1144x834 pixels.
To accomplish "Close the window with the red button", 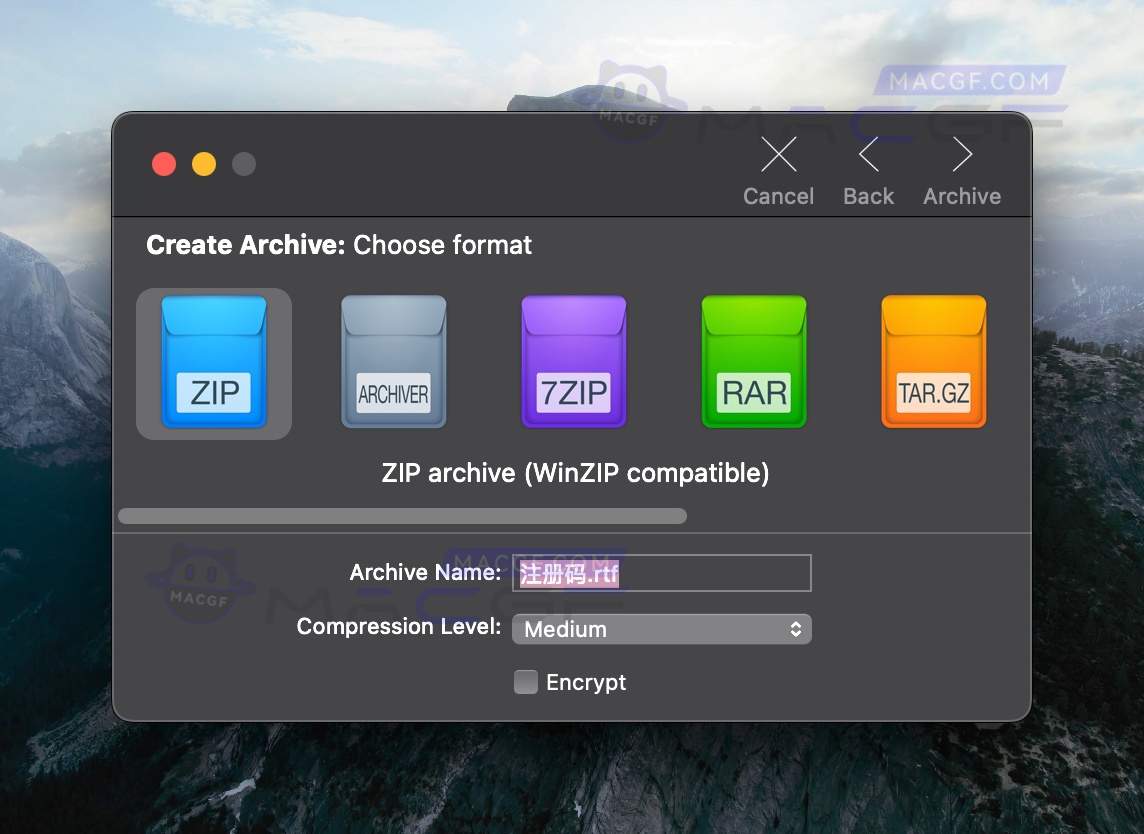I will tap(164, 164).
